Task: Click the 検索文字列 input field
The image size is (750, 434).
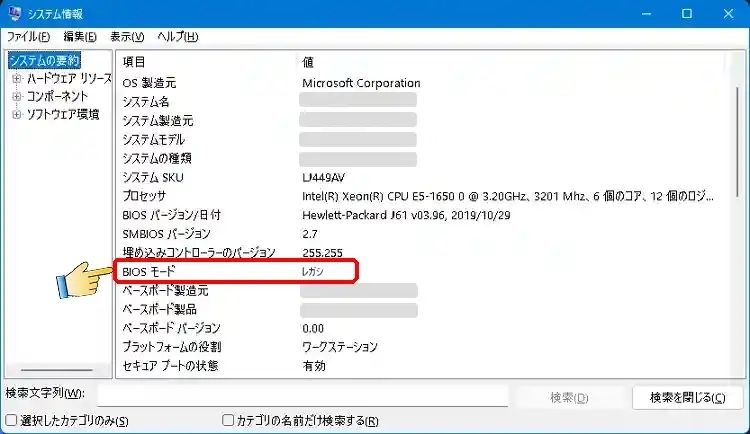Action: click(x=303, y=396)
